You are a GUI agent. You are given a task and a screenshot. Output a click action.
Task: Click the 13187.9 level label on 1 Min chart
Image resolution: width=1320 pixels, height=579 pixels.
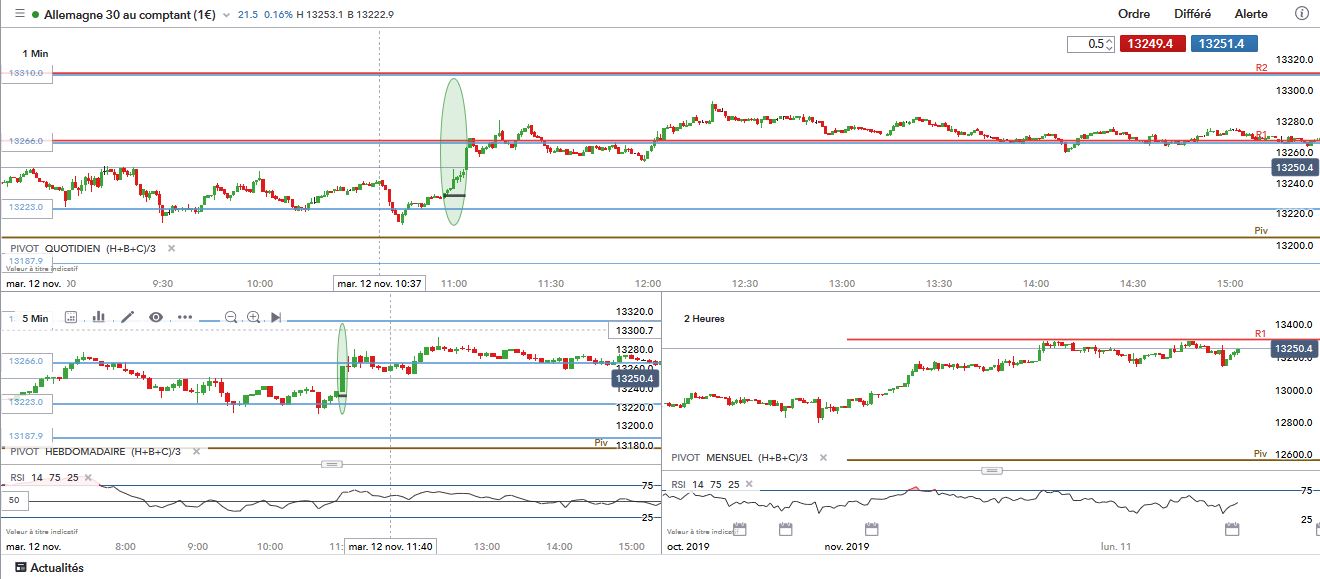point(28,261)
